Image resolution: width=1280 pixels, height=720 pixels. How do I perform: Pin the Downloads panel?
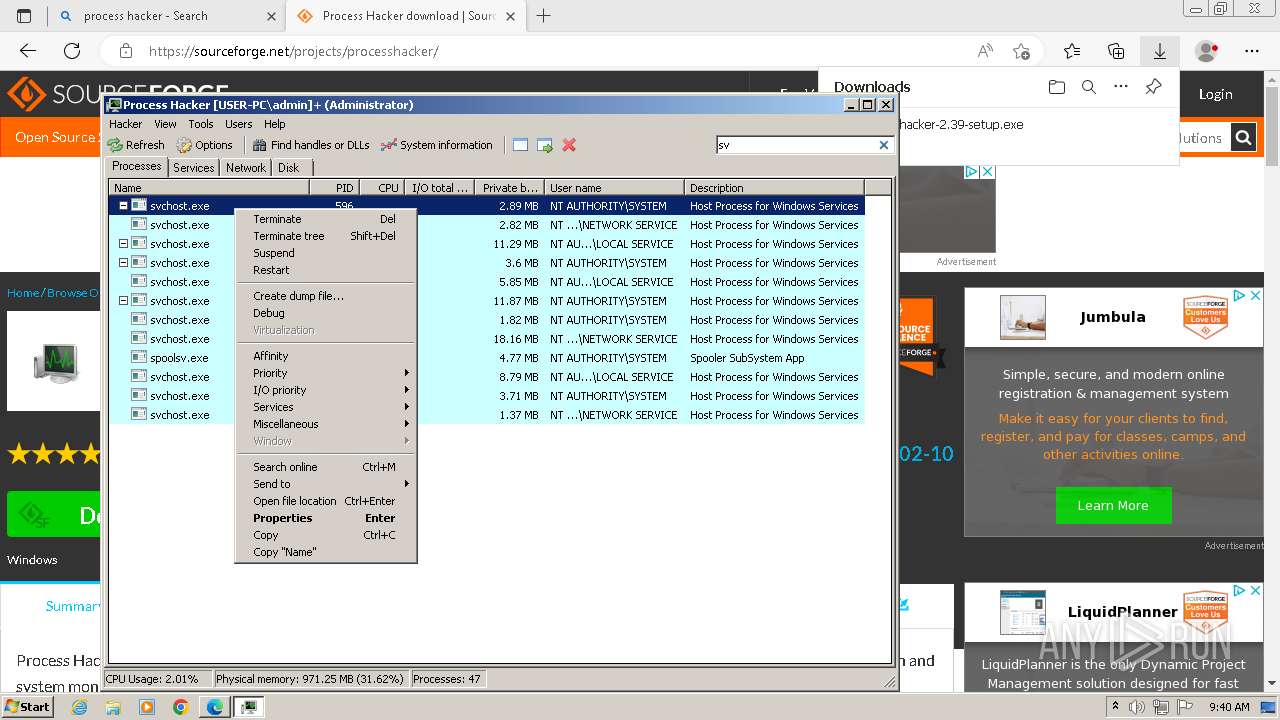1153,87
